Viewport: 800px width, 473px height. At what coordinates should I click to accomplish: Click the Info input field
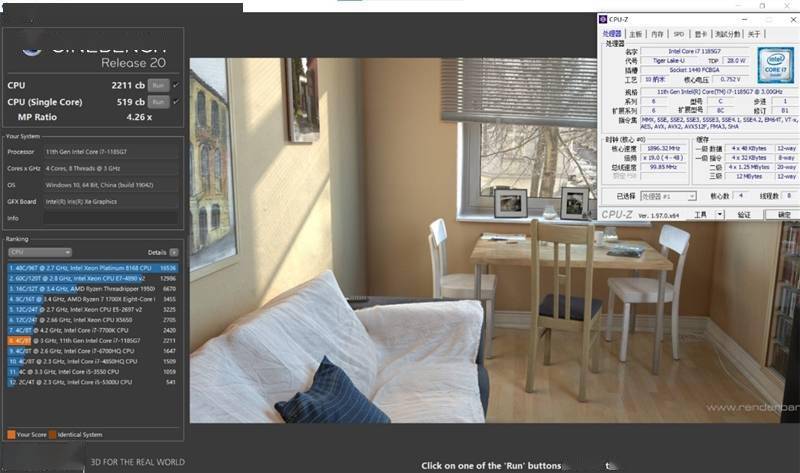click(111, 218)
